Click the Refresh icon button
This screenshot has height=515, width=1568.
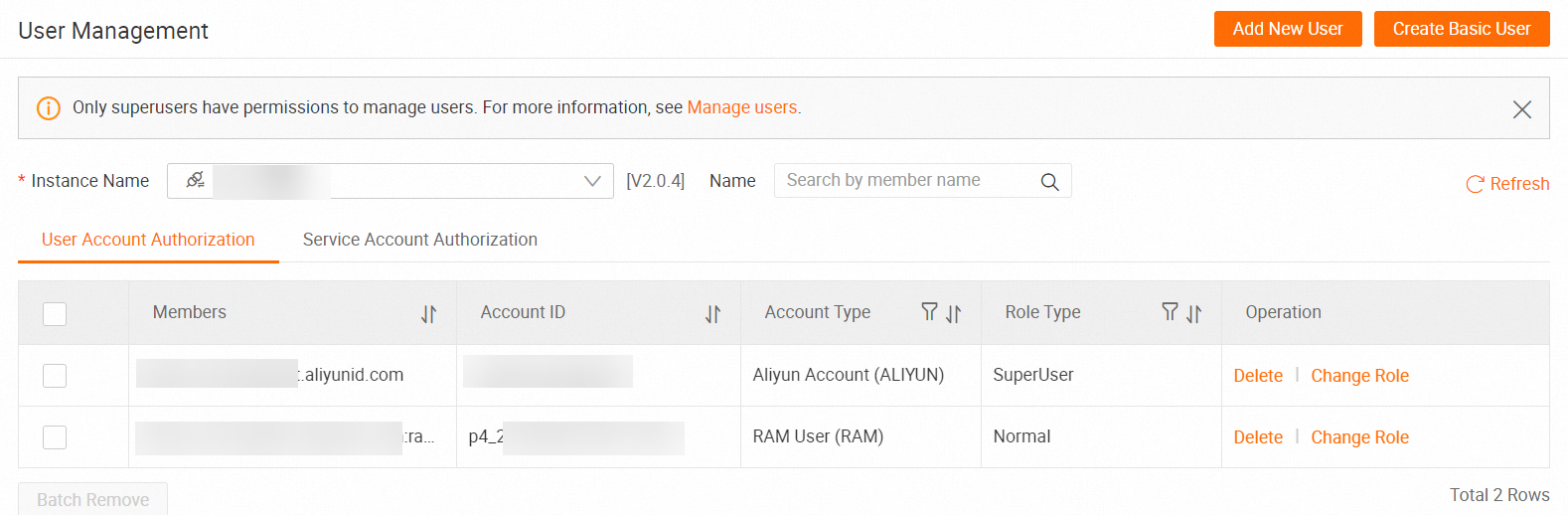pos(1475,184)
